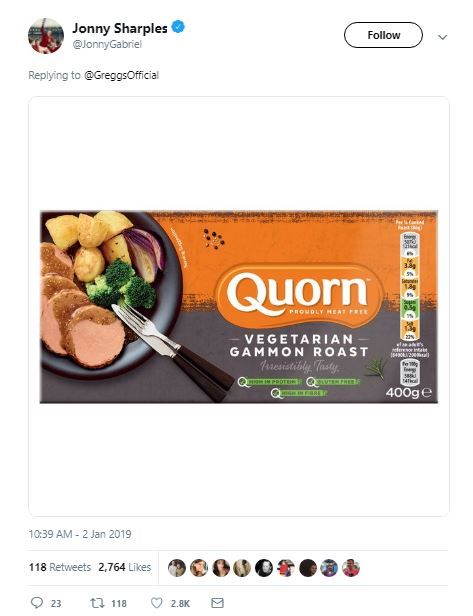Screen dimensions: 473x616
Task: Expand tweet options chevron beside Follow
Action: [442, 37]
